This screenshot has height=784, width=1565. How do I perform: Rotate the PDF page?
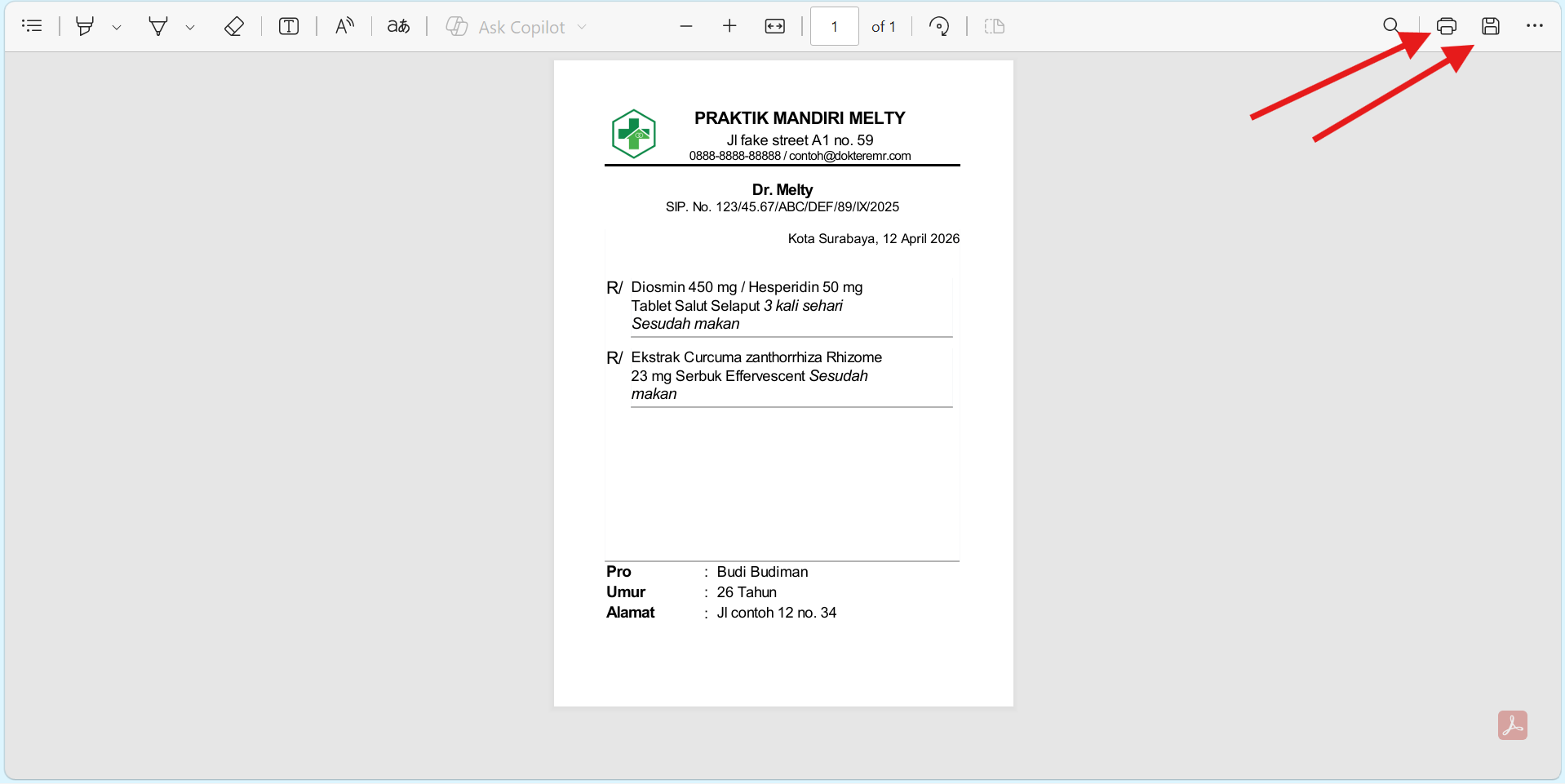(x=939, y=26)
